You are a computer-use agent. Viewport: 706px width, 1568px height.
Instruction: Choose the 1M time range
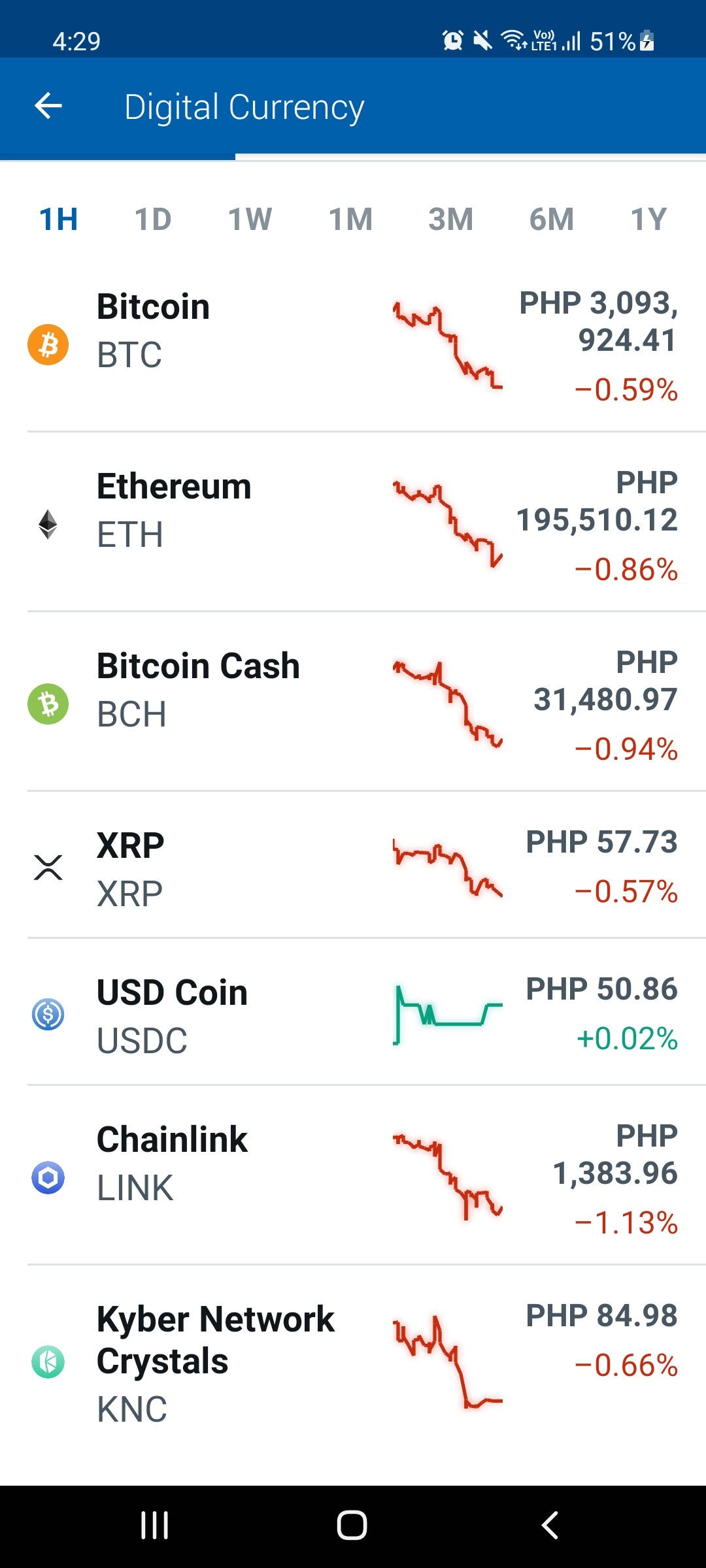(350, 220)
